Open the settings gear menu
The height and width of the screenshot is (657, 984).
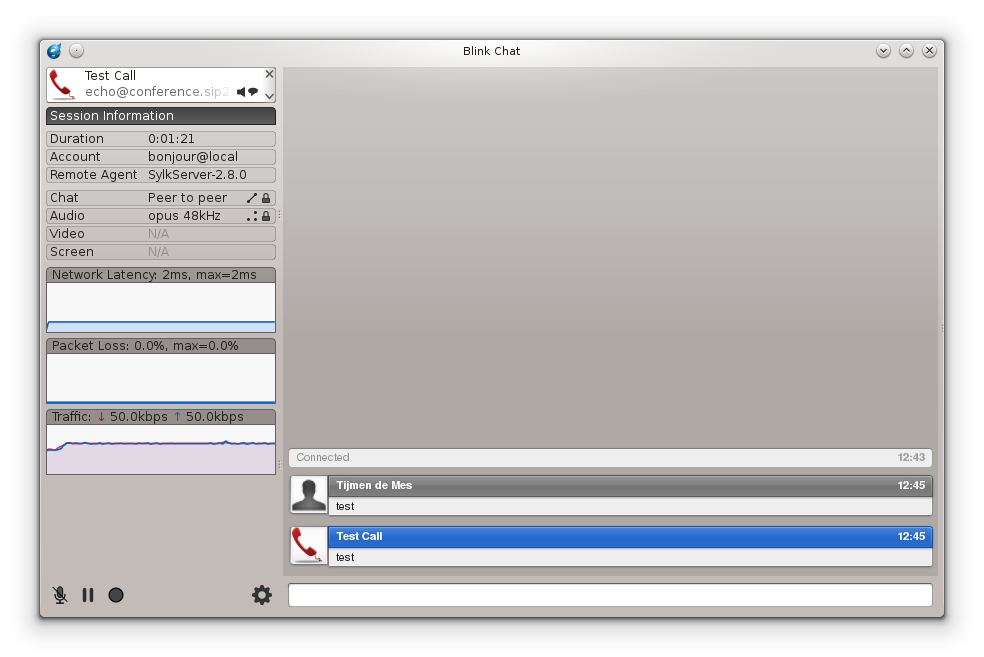(262, 595)
